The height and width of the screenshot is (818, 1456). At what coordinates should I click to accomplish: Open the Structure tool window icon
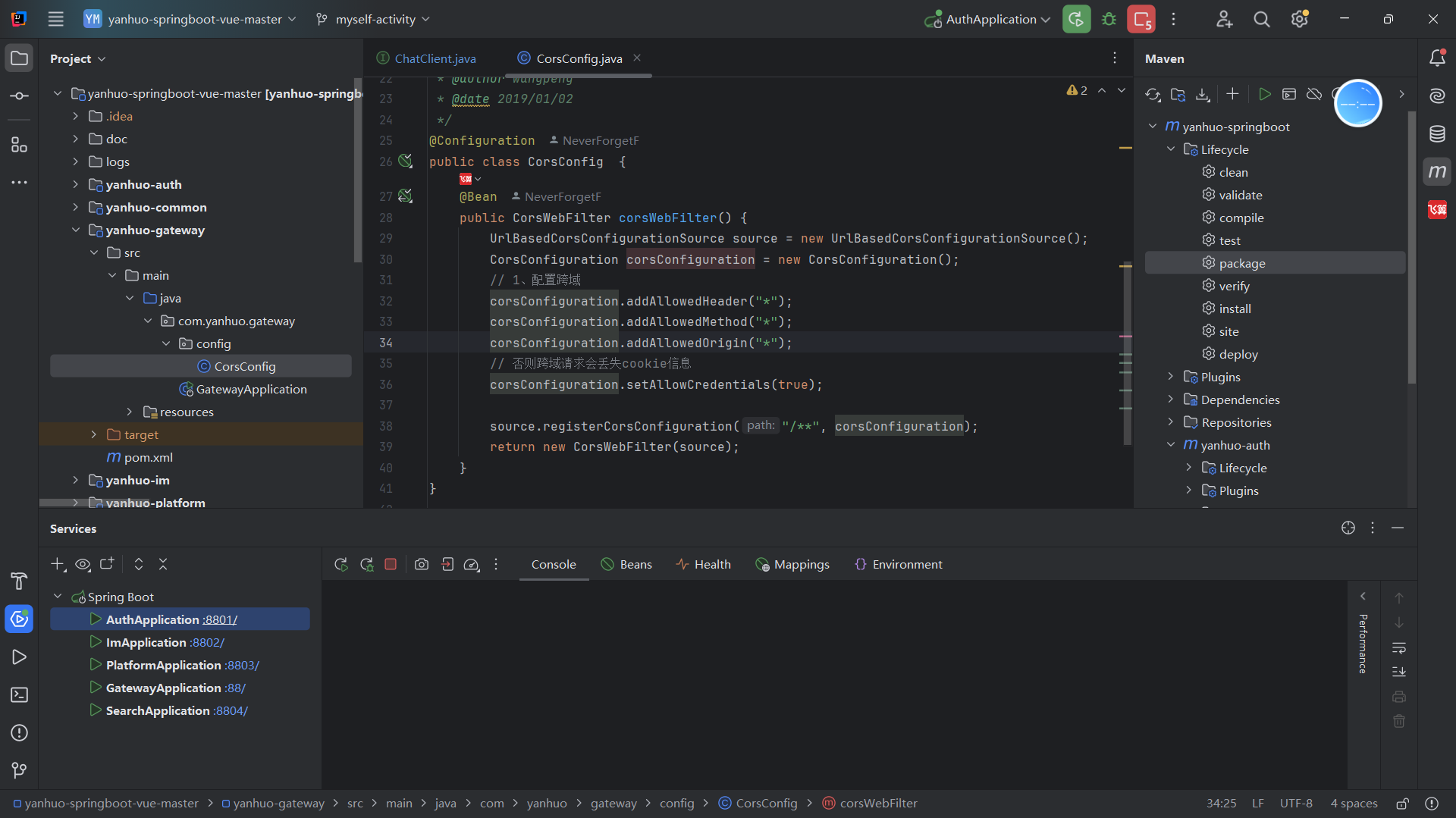[19, 144]
